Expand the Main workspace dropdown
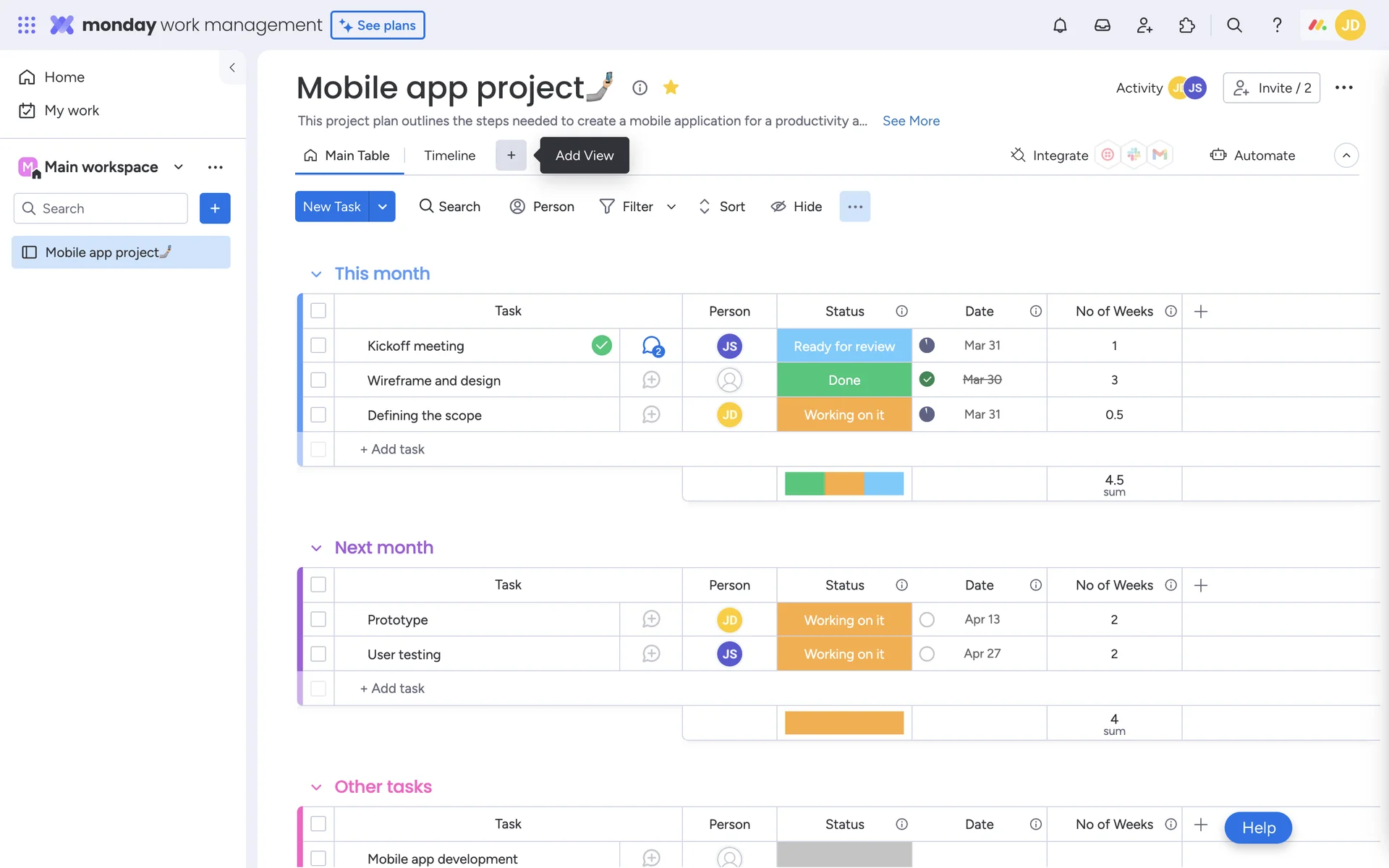Viewport: 1389px width, 868px height. (x=178, y=167)
